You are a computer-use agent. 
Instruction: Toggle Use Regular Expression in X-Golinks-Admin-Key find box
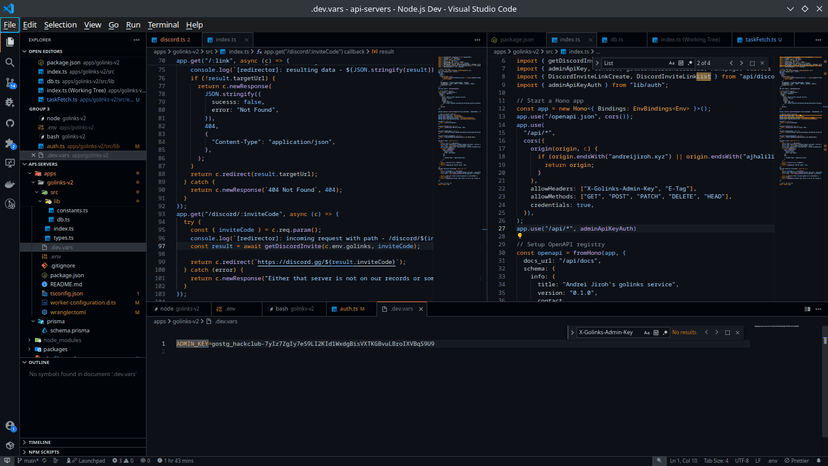pos(663,332)
